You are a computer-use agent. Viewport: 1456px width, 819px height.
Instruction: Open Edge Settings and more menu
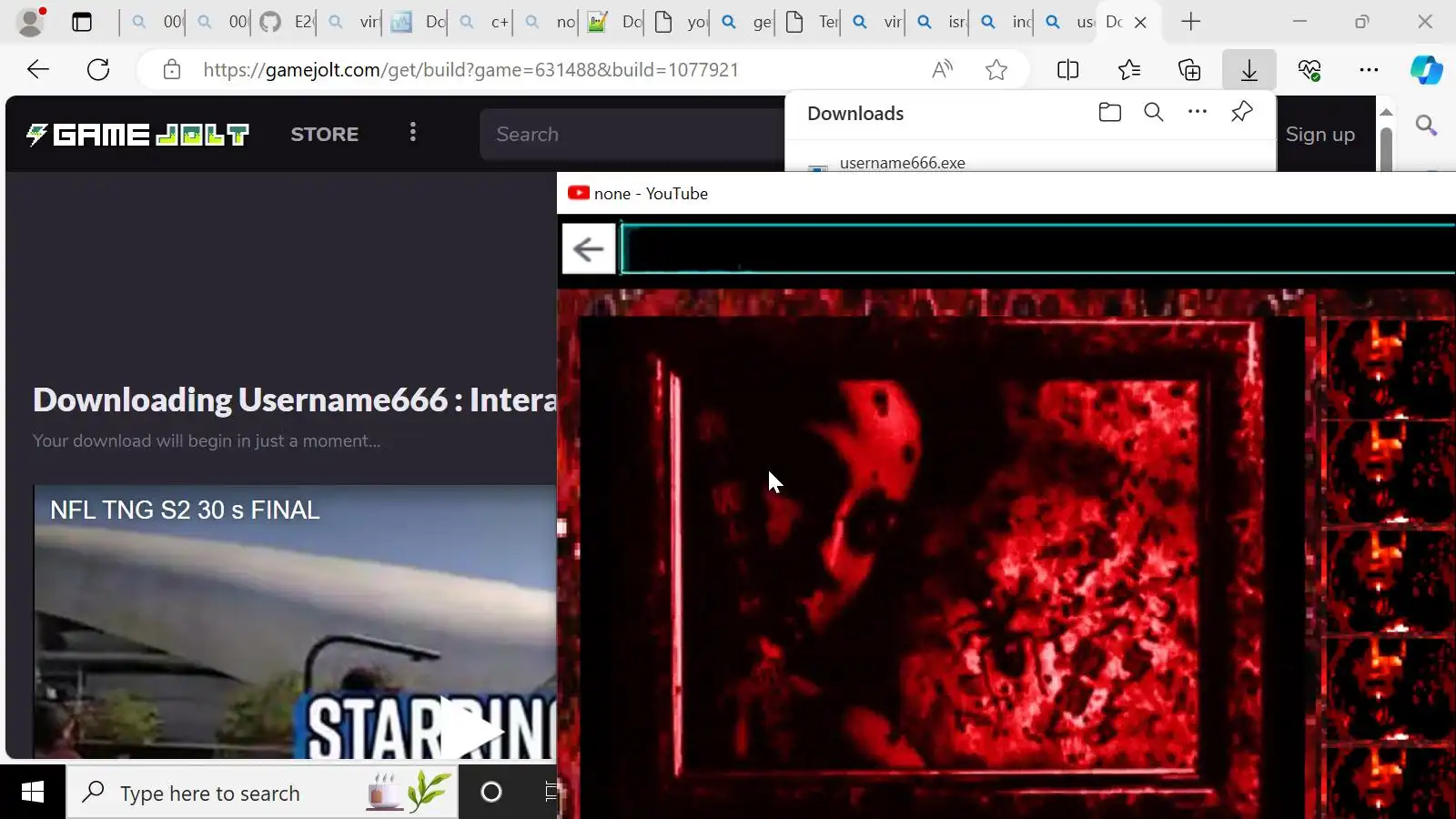1369,70
